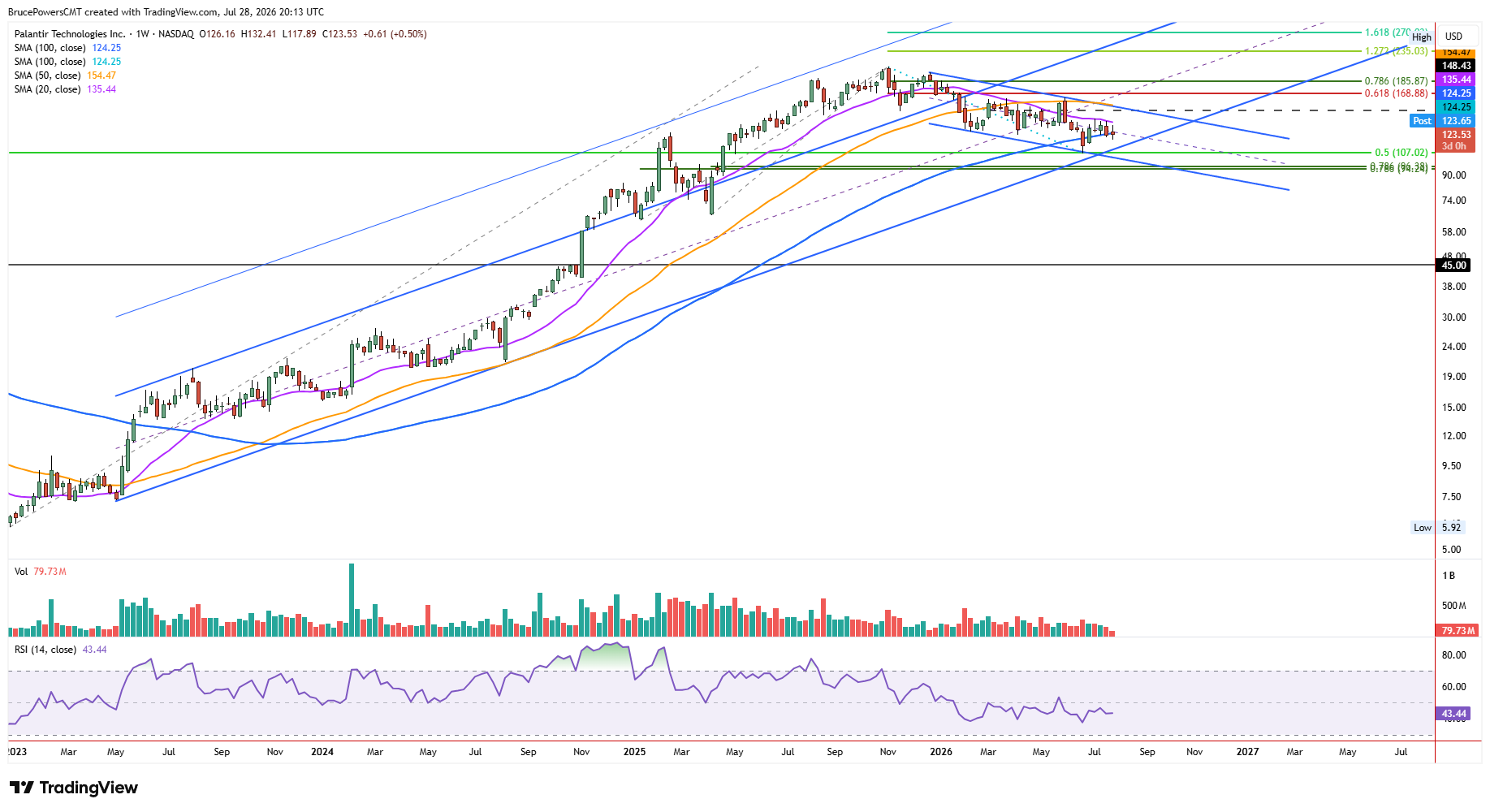Click the 0.618 (168.88) Fibonacci label

click(x=1396, y=93)
